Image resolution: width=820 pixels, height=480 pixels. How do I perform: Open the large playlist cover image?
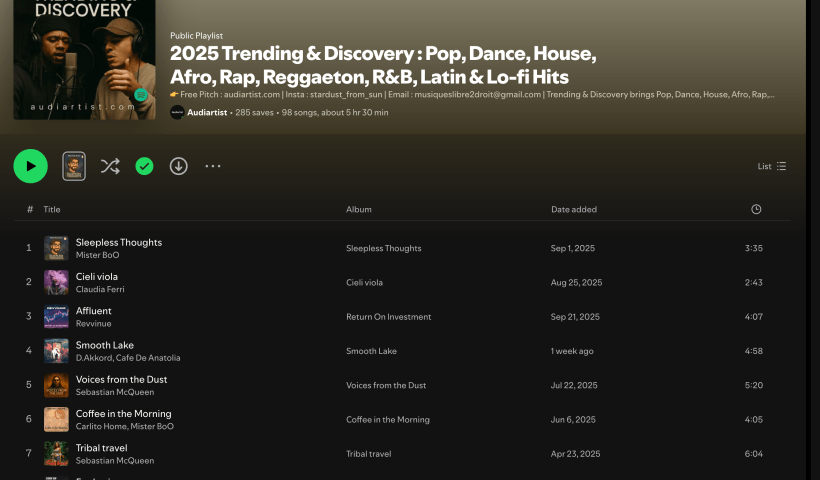click(84, 60)
